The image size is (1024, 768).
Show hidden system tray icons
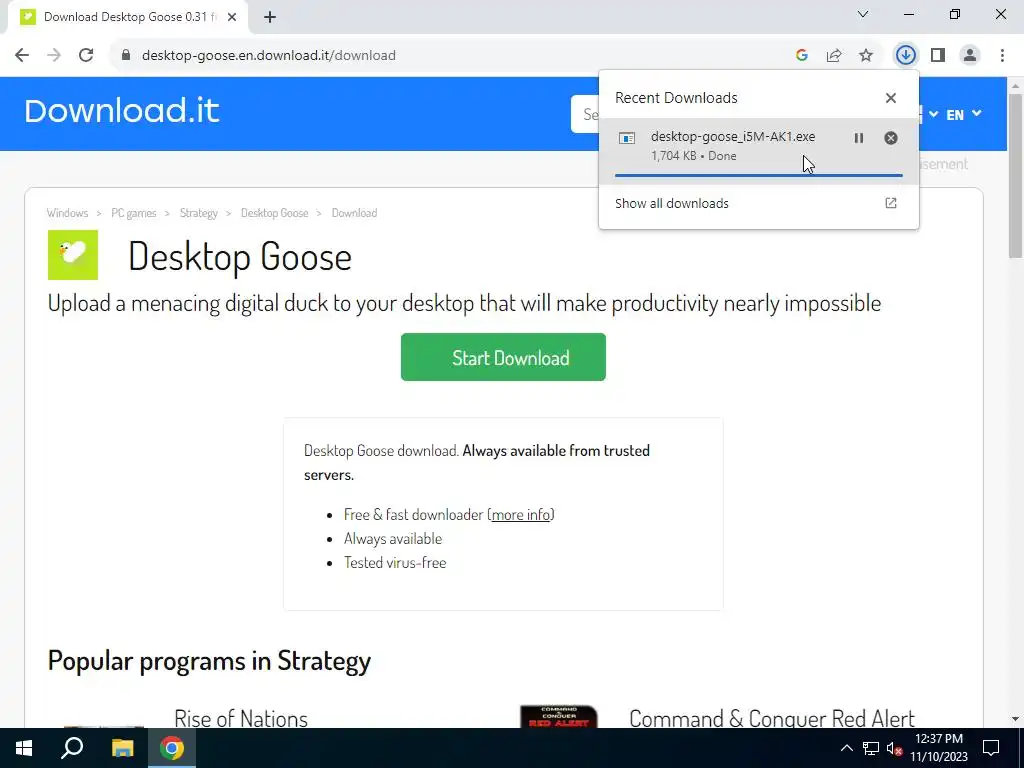coord(846,748)
